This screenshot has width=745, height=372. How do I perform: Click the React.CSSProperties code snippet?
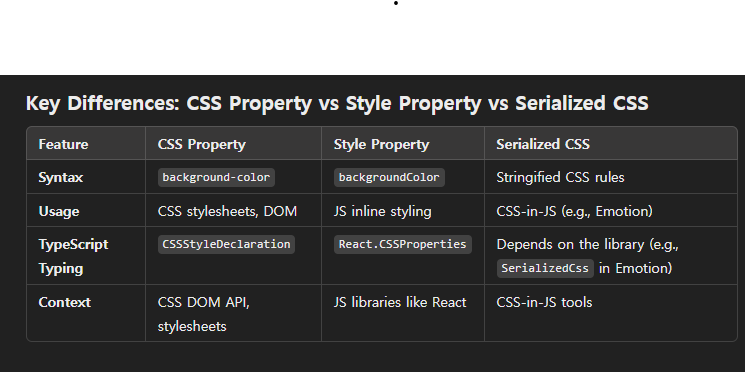[x=402, y=244]
